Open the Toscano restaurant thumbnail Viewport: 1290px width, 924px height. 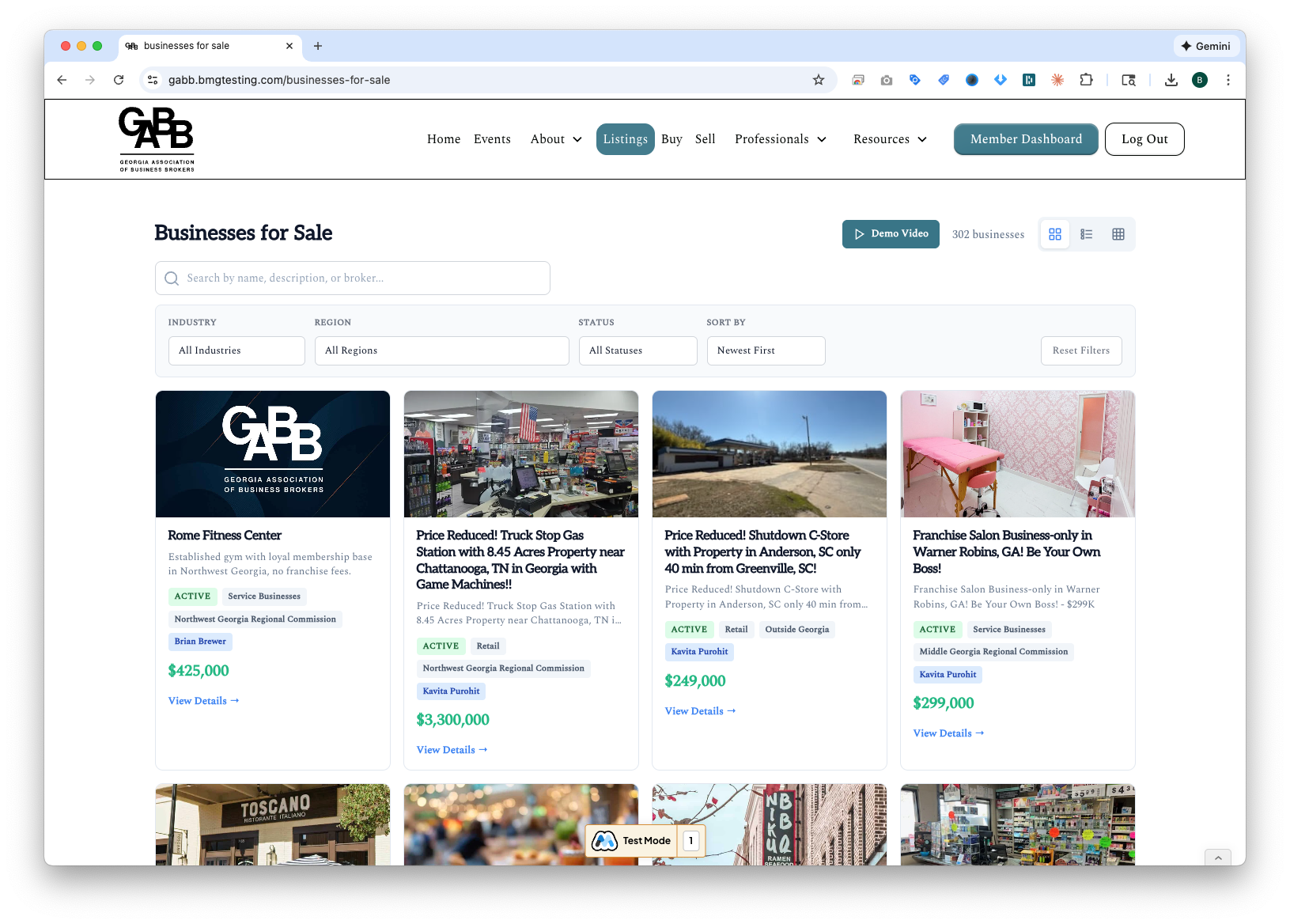tap(273, 824)
